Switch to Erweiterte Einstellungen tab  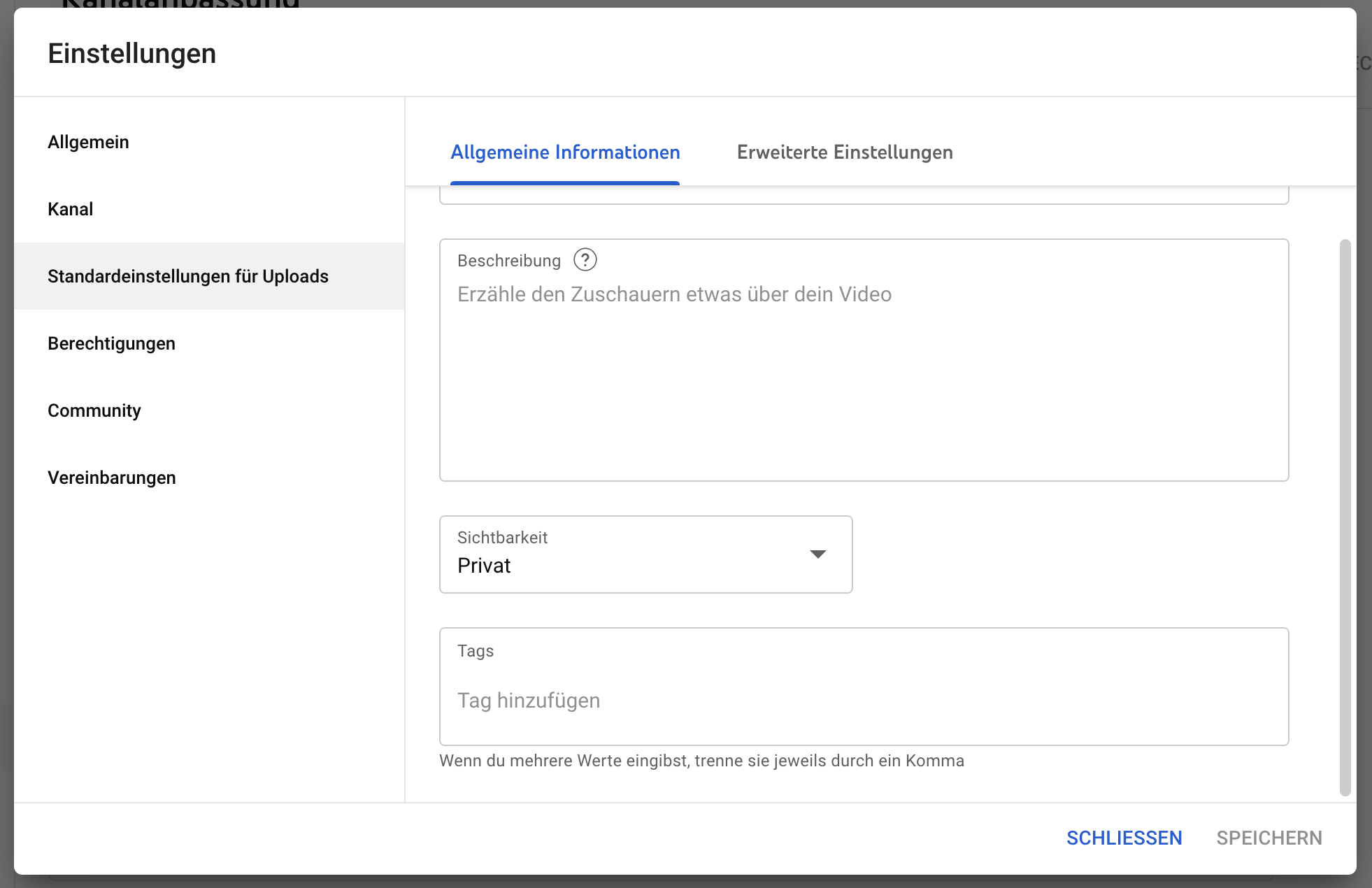[844, 152]
